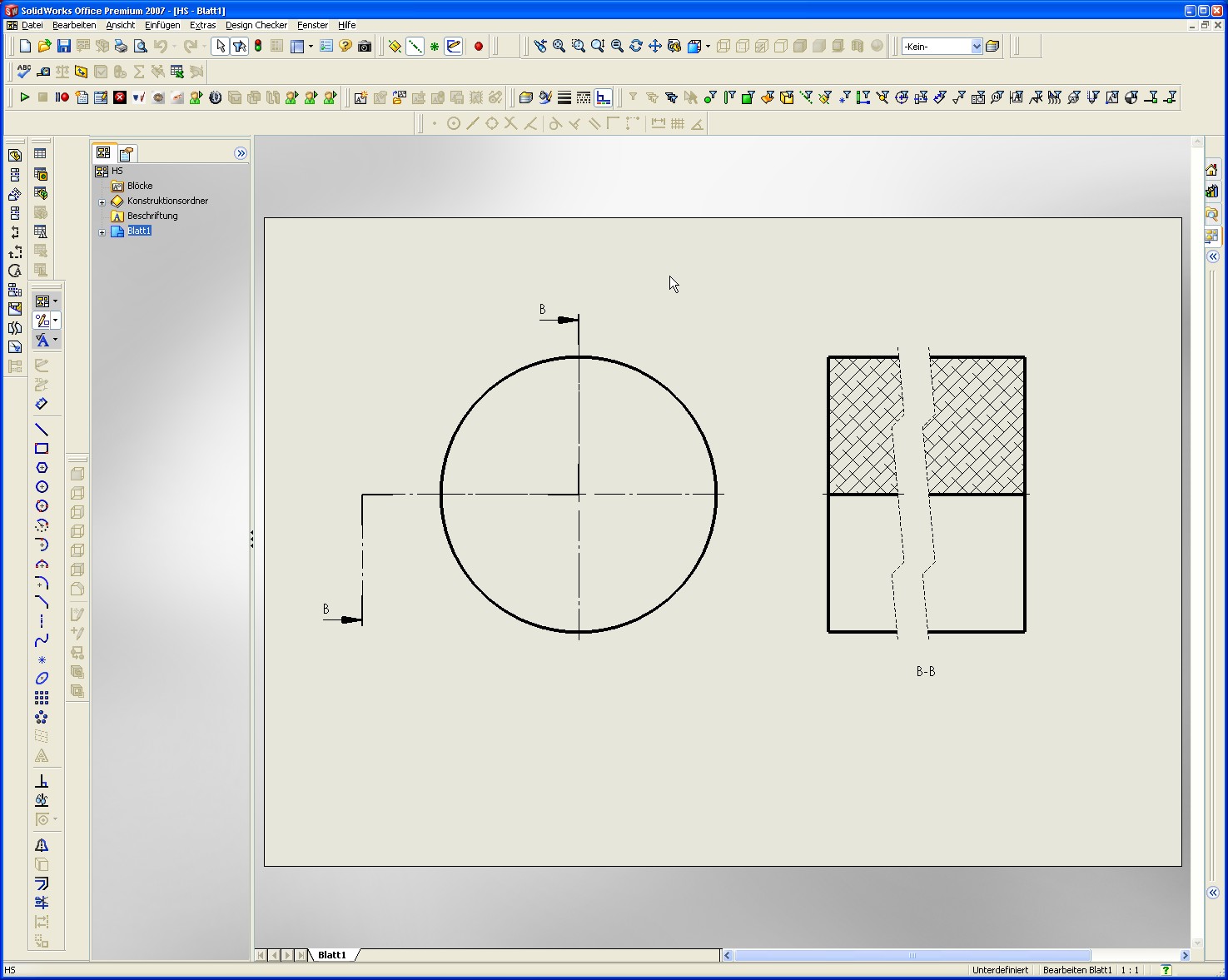Expand the Konstruktionsordner tree node
This screenshot has height=980, width=1228.
click(x=102, y=201)
